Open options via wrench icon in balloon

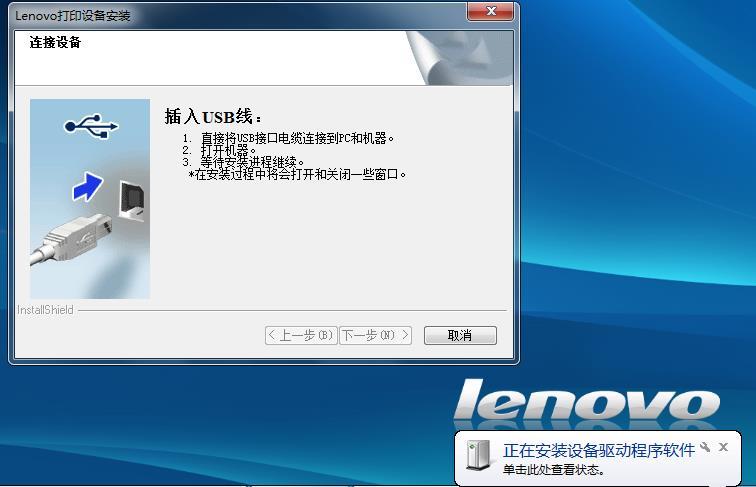tap(705, 447)
